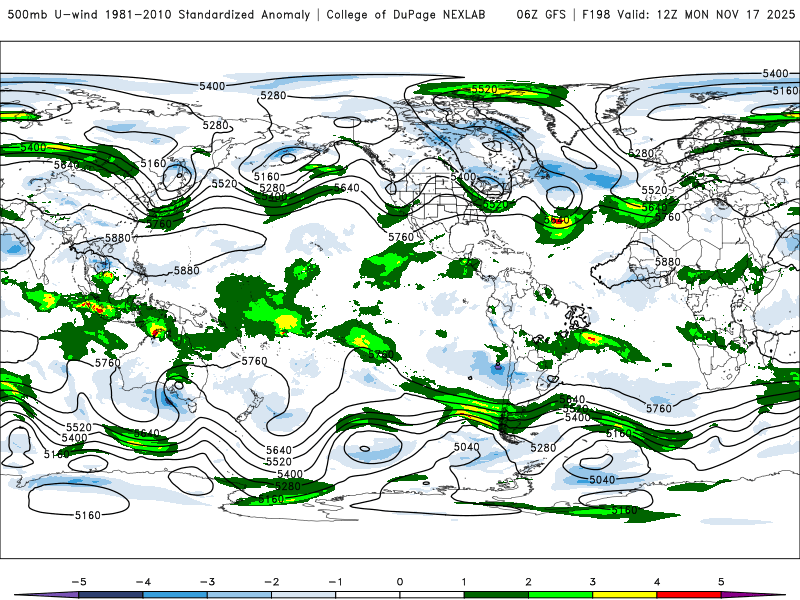The image size is (800, 600).
Task: Click the "4" color bar label
Action: pos(657,582)
